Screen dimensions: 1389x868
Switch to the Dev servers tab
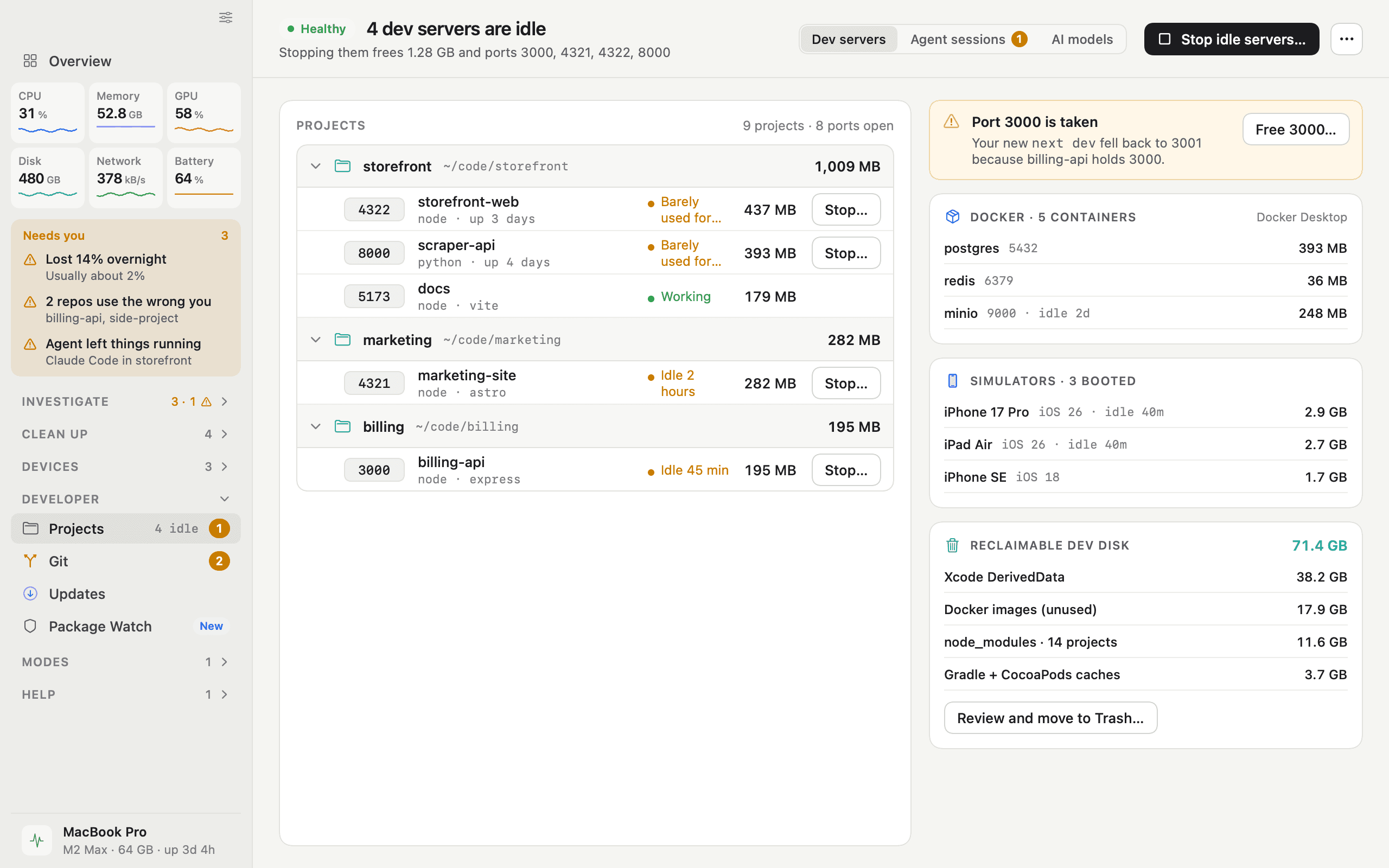[849, 39]
